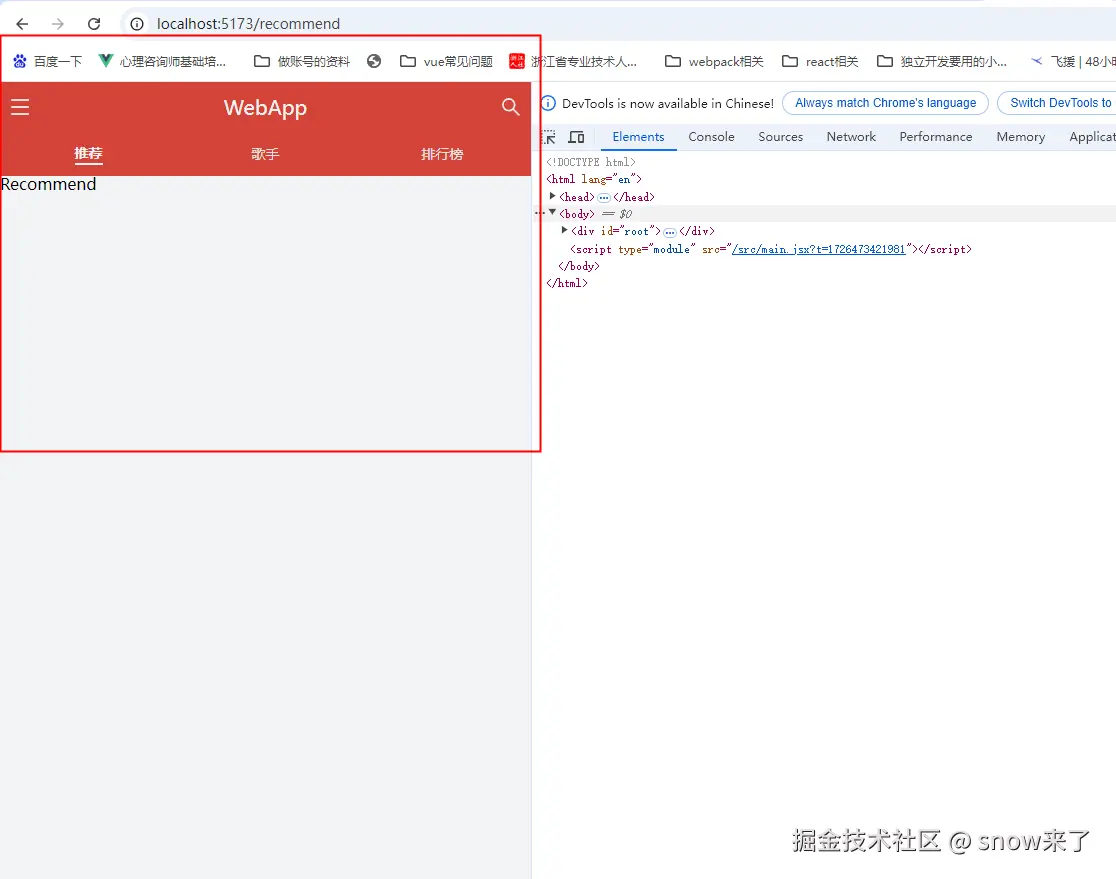
Task: Click the ellipsis badge in div root node
Action: coord(670,232)
